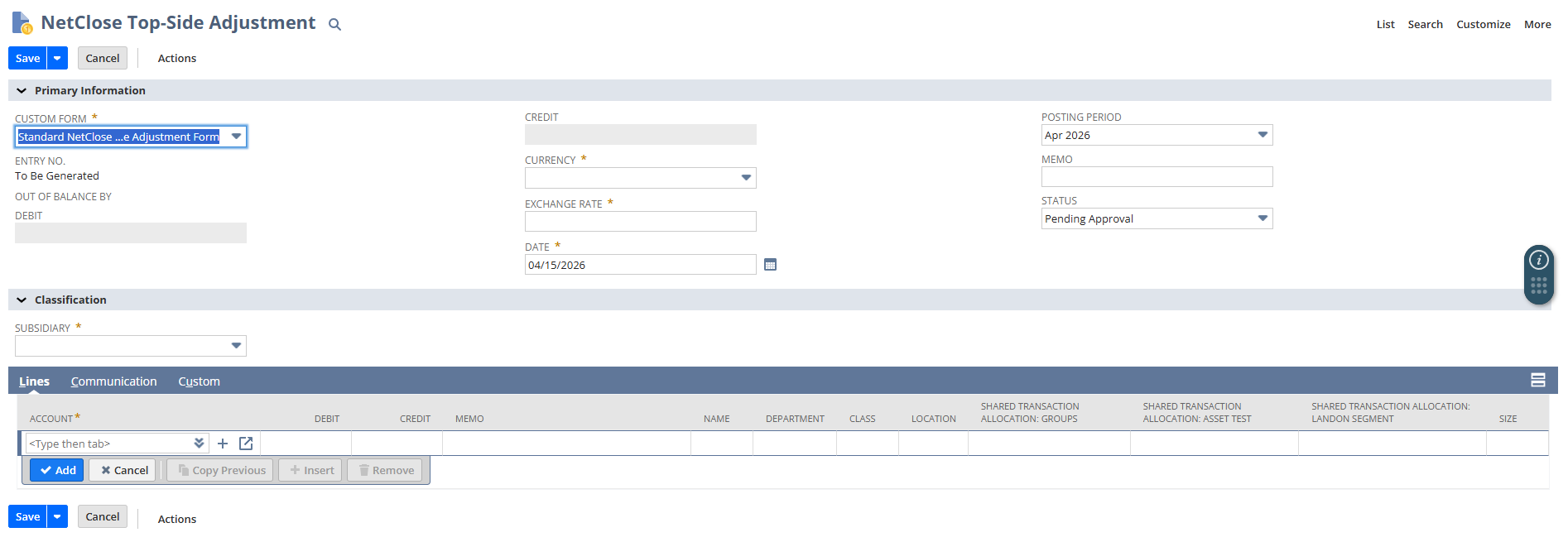Click into the Memo input field
Screen dimensions: 1568x542
[x=1157, y=177]
